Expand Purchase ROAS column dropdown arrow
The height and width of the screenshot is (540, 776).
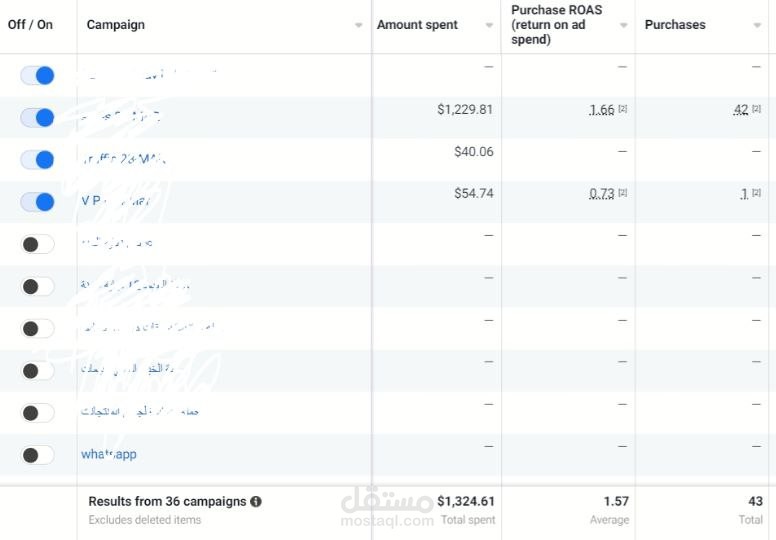[622, 26]
